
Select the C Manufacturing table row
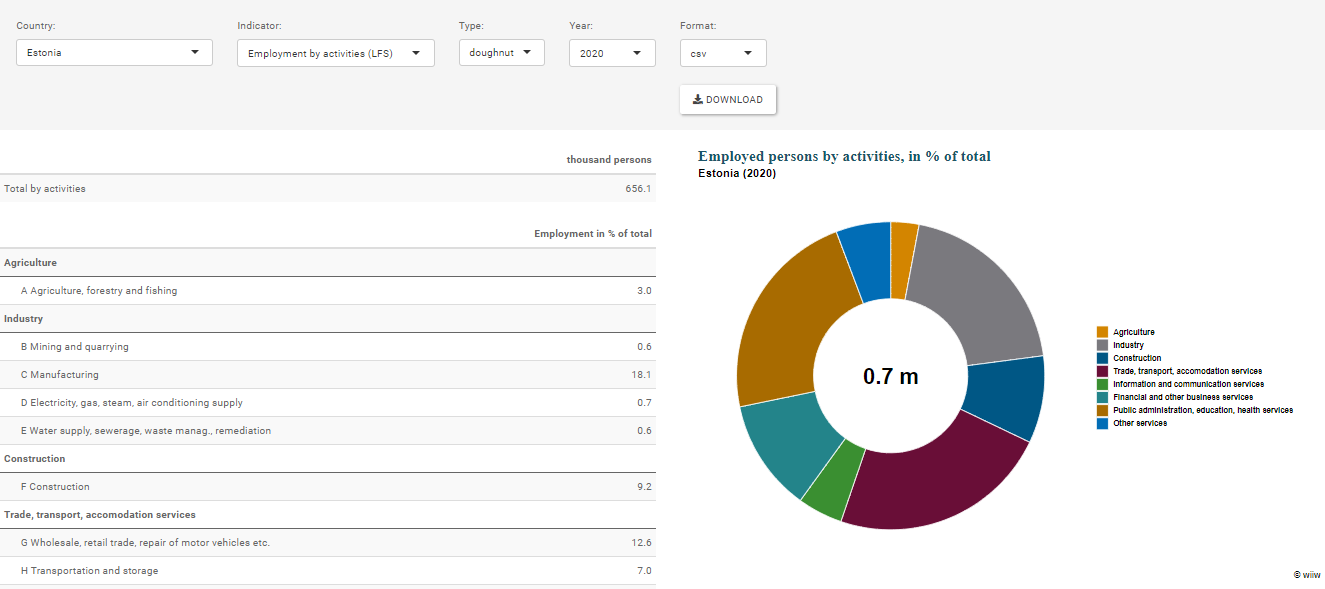[x=328, y=375]
